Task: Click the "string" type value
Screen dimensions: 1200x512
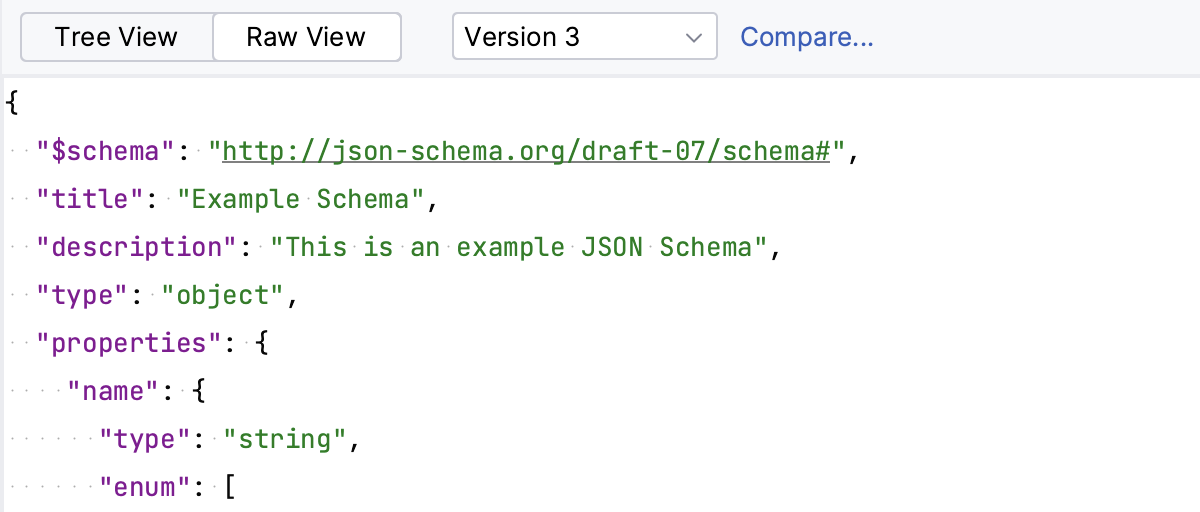Action: pos(285,439)
